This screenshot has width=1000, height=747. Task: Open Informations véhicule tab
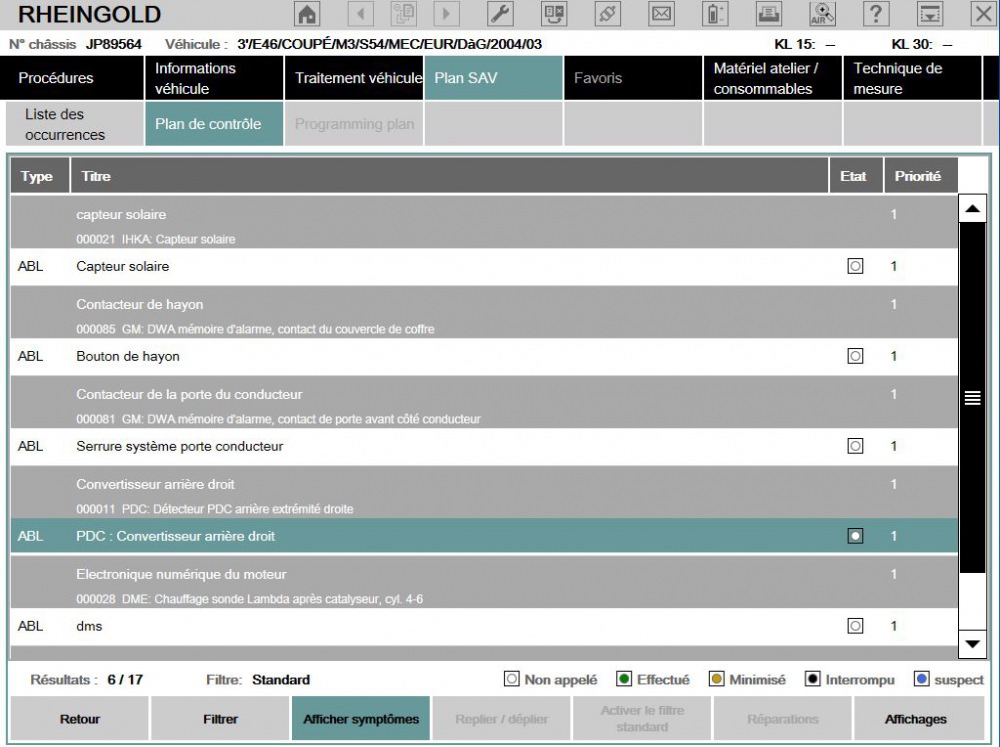[214, 78]
